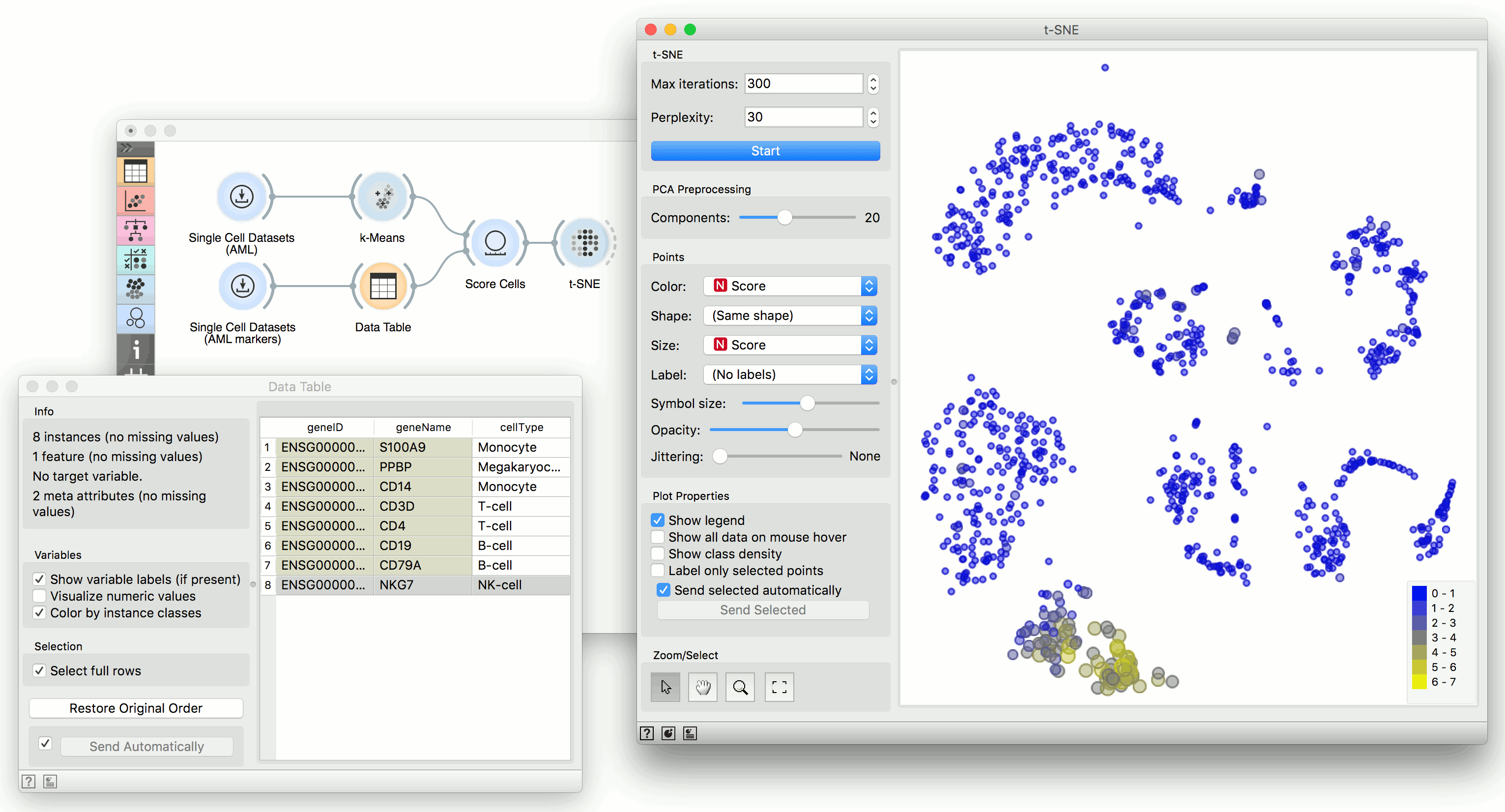Open Single Cell Datasets (AML markers) node
Screen dimensions: 1505x812
[242, 286]
